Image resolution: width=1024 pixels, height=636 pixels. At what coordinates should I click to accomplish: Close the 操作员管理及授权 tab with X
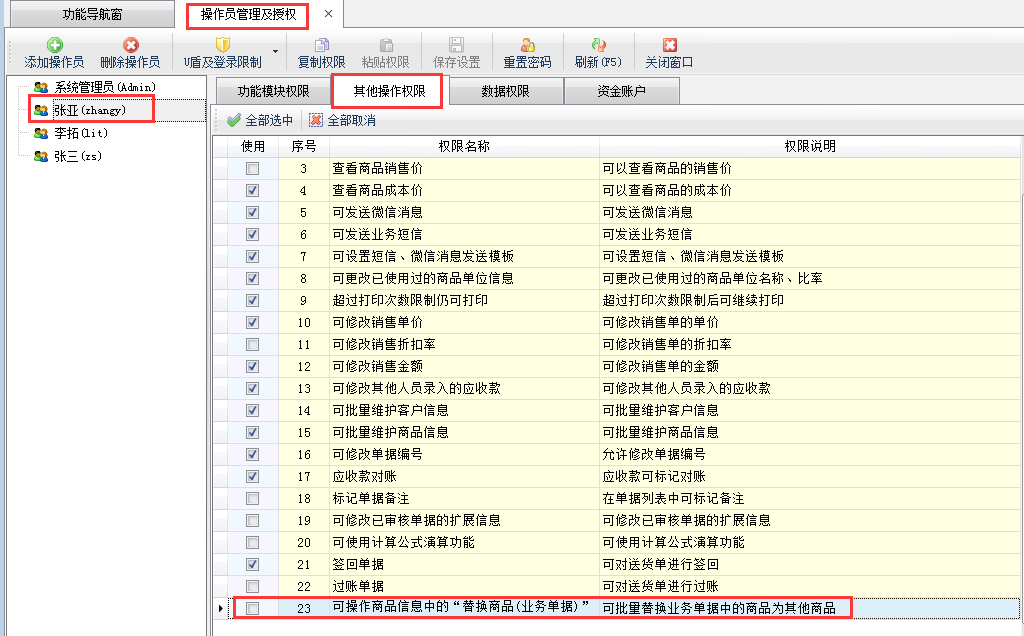pyautogui.click(x=328, y=14)
